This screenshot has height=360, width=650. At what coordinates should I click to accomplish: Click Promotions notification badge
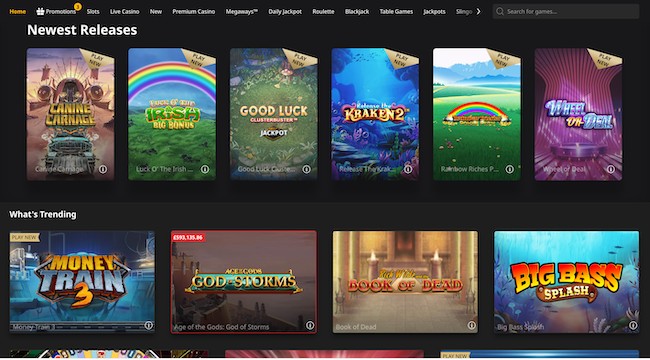click(78, 7)
